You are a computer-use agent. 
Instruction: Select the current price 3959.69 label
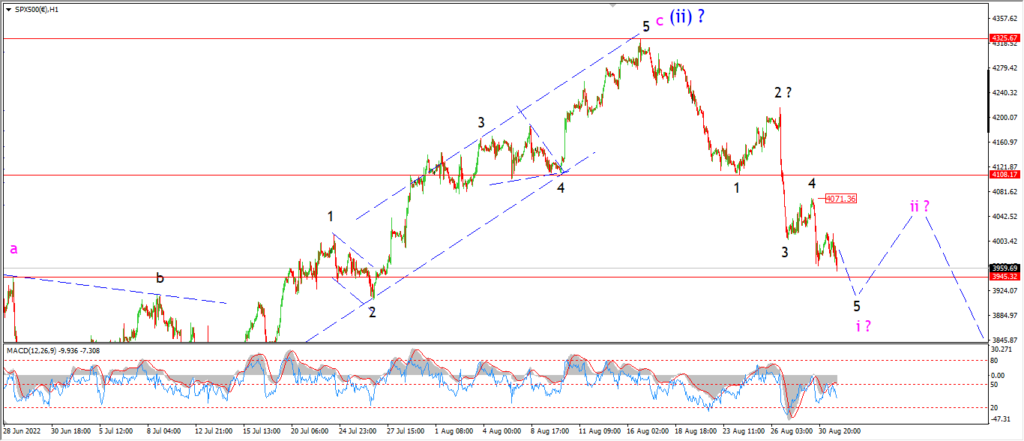pyautogui.click(x=1006, y=268)
